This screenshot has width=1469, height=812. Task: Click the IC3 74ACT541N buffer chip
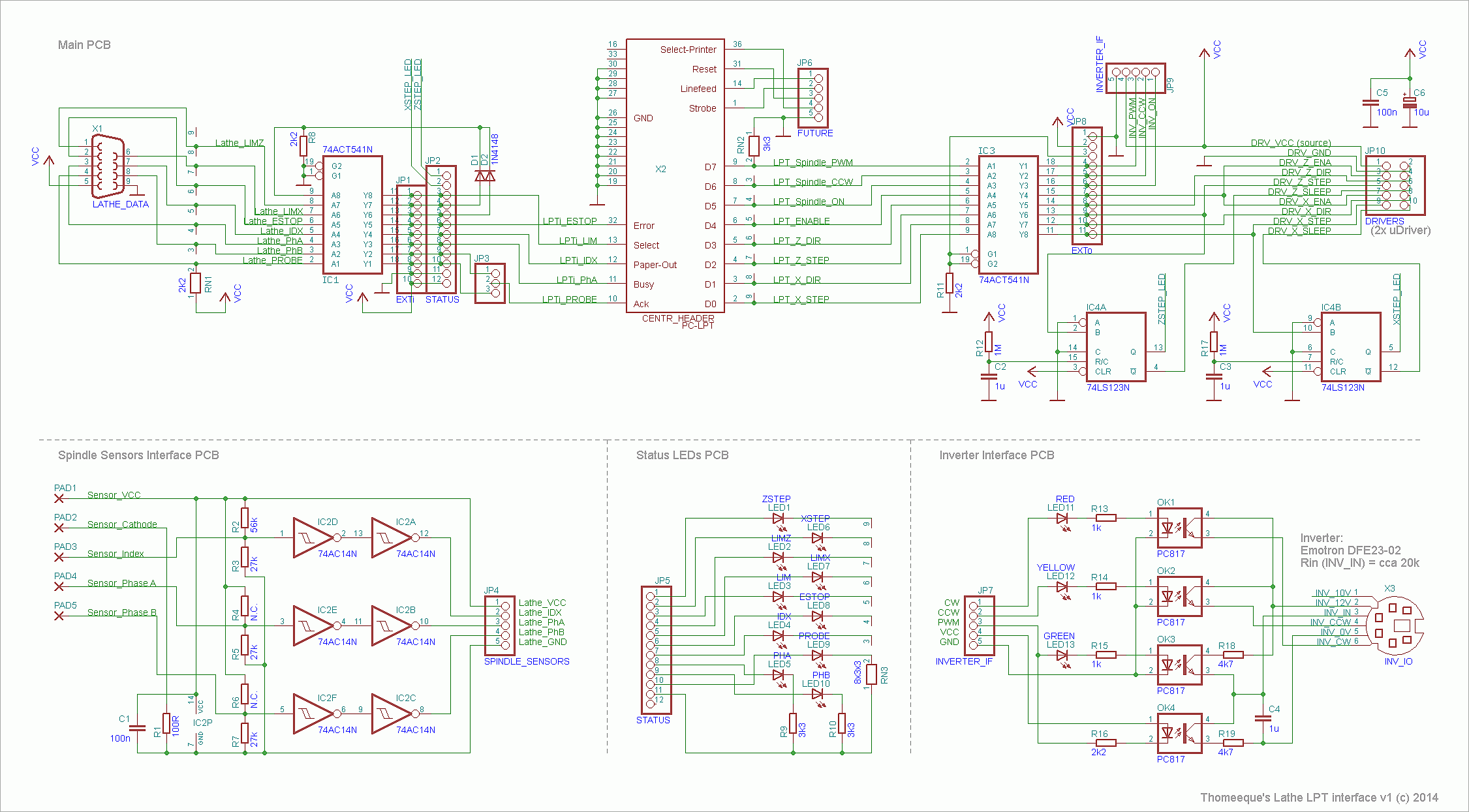coord(1008,215)
